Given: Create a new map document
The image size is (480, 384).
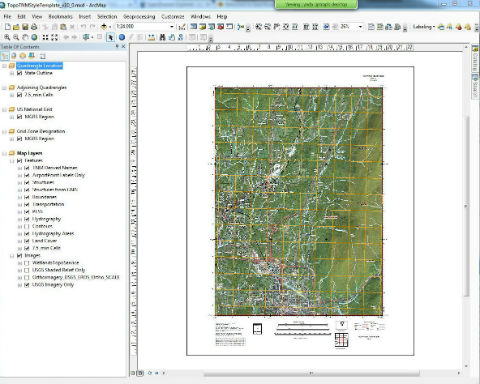Looking at the screenshot, I should point(7,27).
